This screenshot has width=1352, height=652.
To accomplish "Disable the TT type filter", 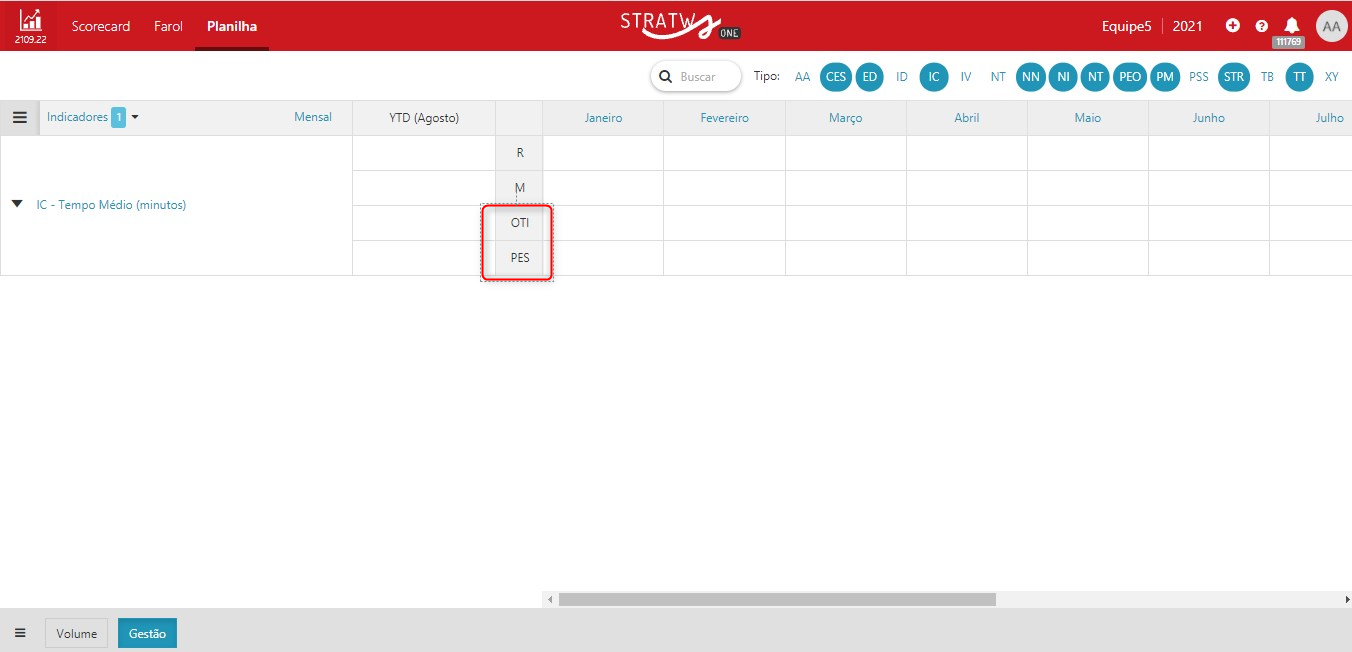I will click(x=1299, y=77).
